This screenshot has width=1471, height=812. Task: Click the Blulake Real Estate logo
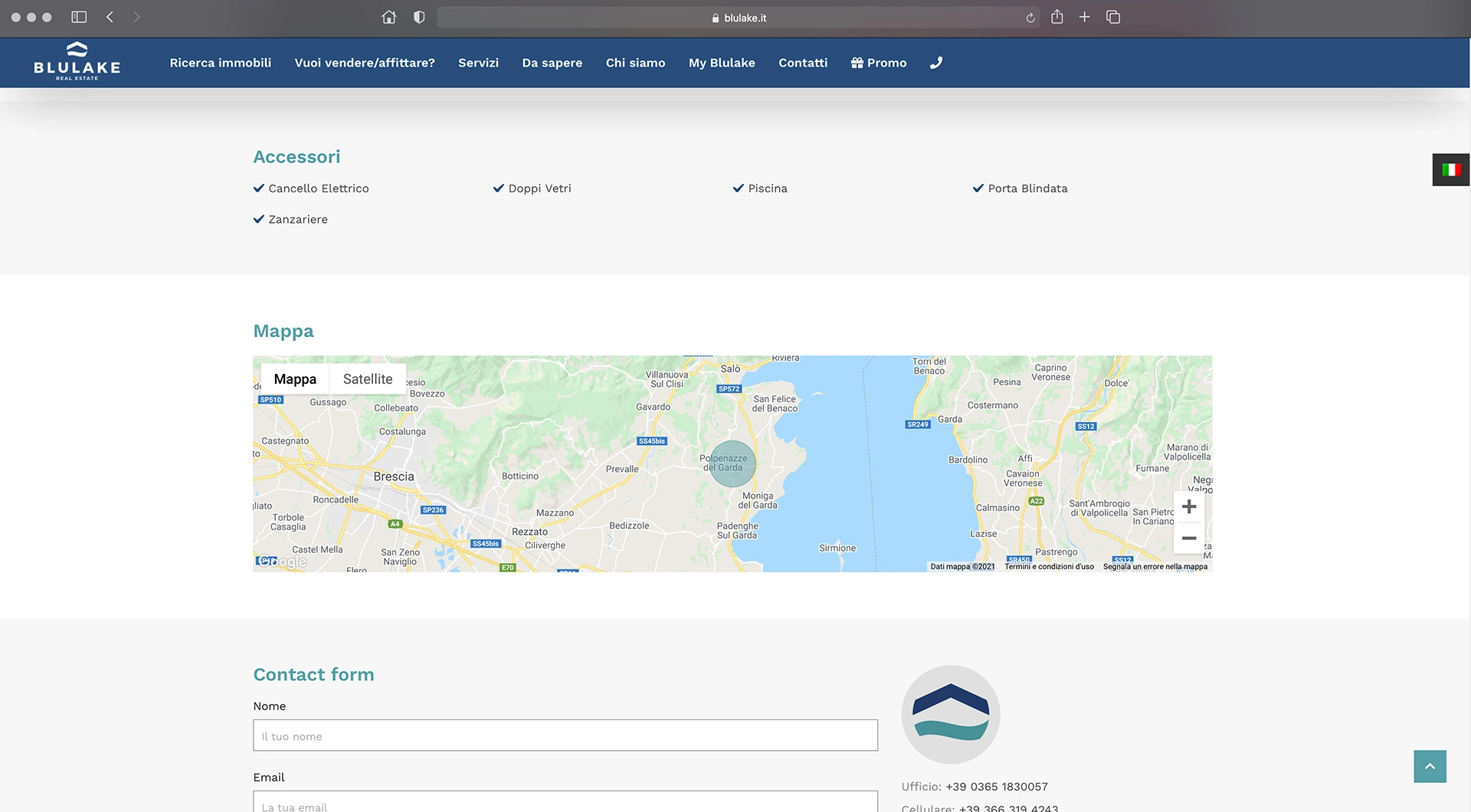pyautogui.click(x=77, y=61)
